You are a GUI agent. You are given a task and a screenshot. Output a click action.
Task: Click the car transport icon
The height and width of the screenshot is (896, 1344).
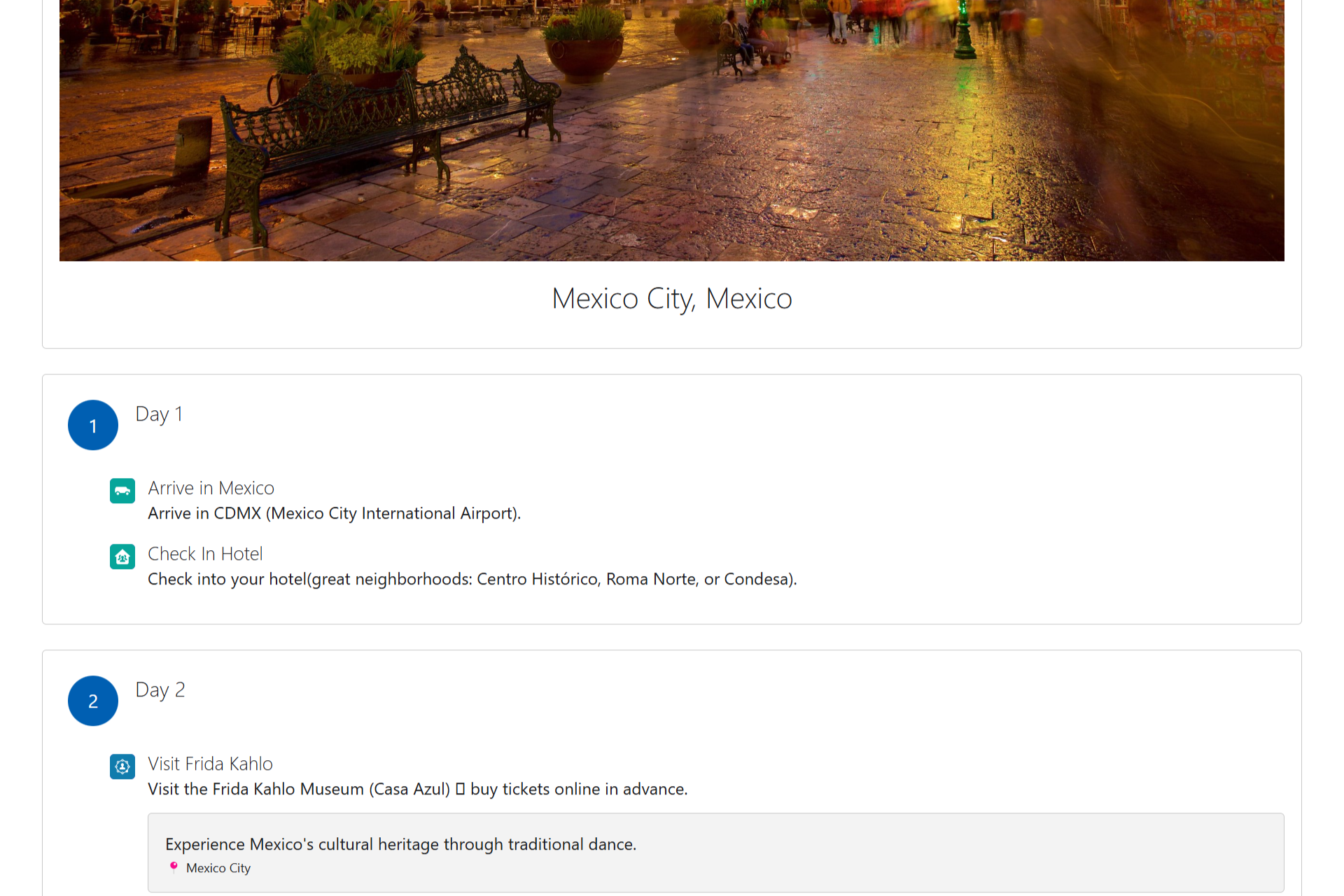point(122,491)
